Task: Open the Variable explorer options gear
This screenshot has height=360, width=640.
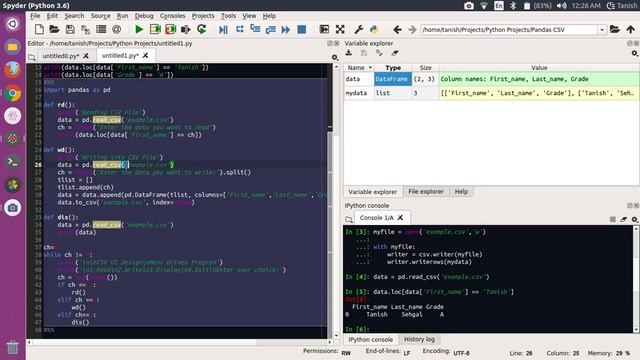Action: coord(635,53)
